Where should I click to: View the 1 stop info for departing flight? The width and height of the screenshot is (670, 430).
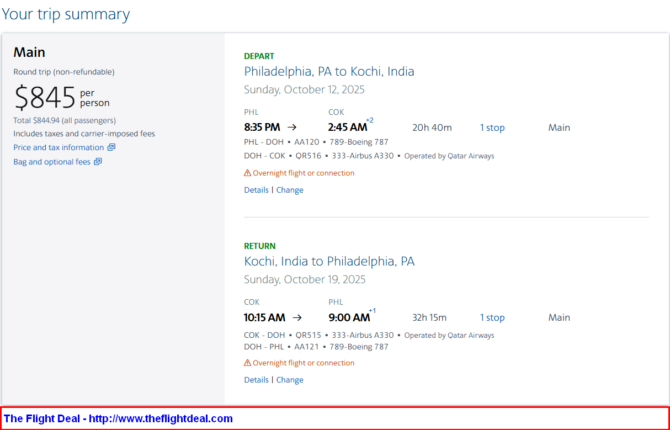pos(492,128)
